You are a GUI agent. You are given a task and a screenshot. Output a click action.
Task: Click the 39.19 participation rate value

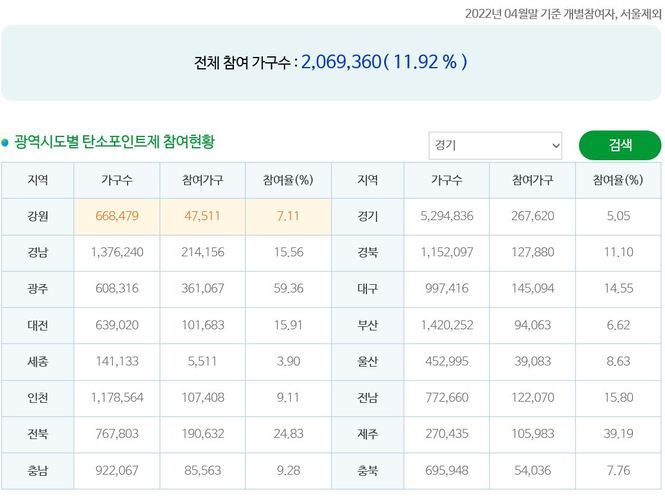[x=618, y=434]
